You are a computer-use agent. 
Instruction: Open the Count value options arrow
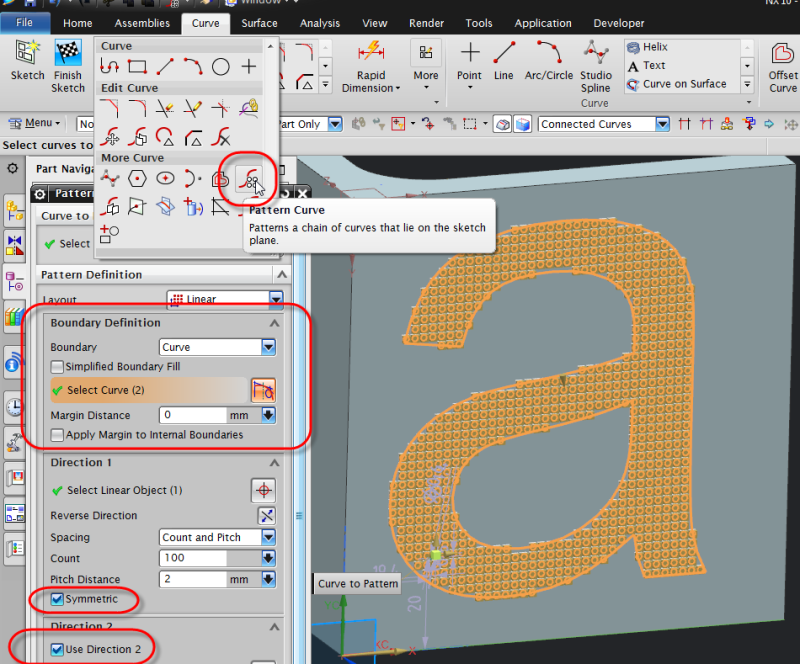click(x=268, y=558)
